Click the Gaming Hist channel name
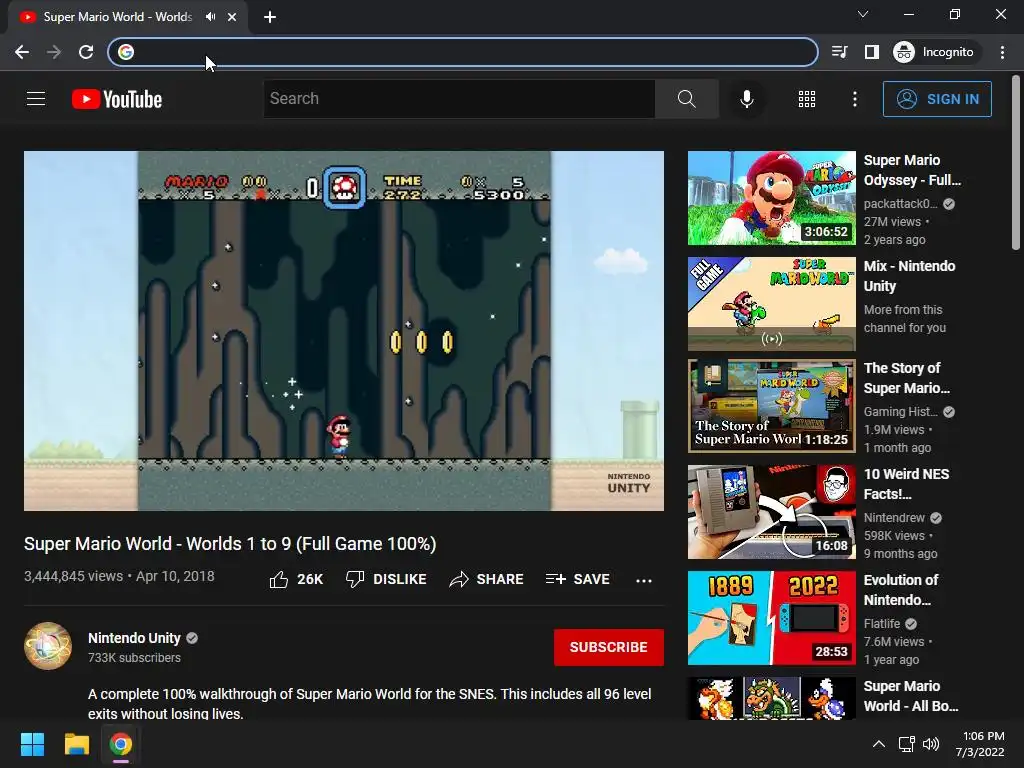 900,411
